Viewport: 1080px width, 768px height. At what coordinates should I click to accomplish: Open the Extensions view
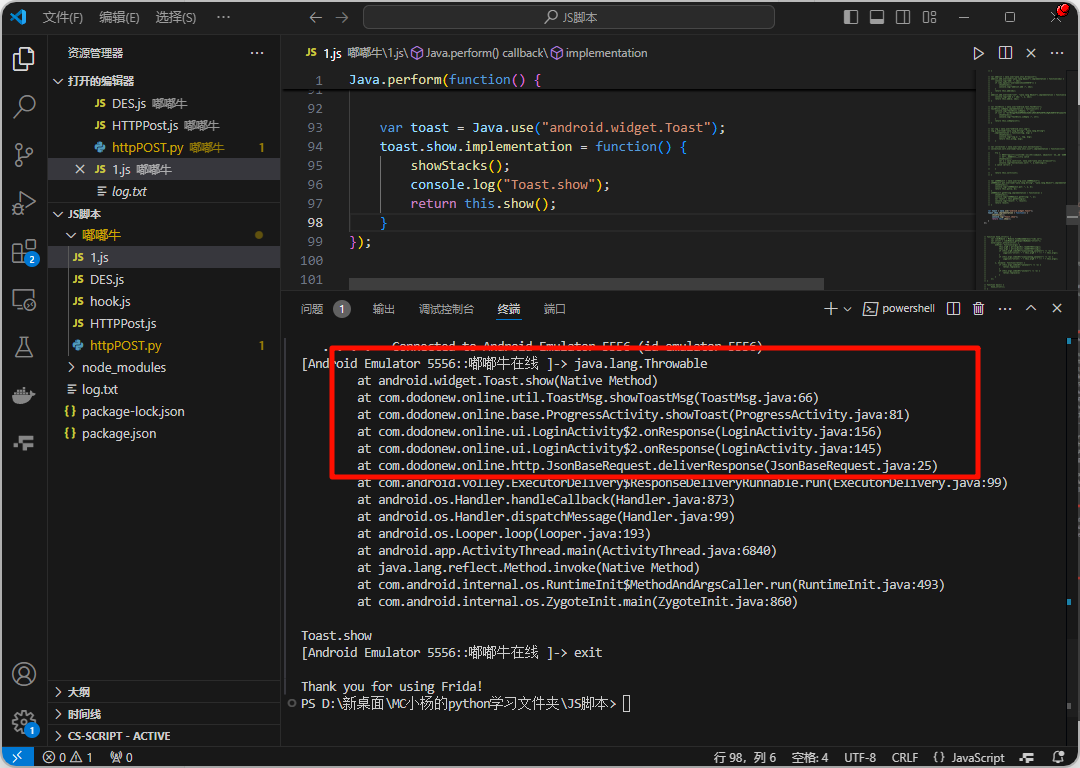[24, 252]
